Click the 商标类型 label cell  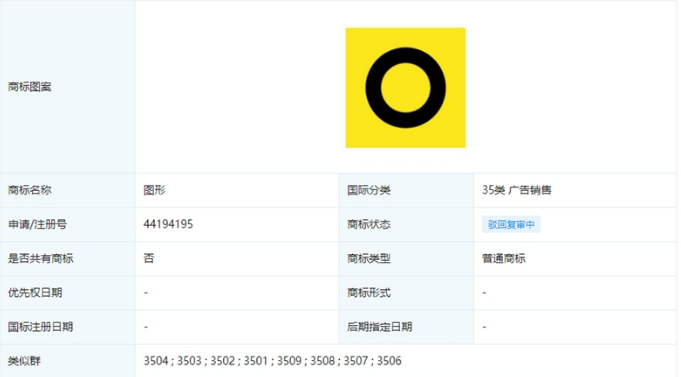[406, 258]
